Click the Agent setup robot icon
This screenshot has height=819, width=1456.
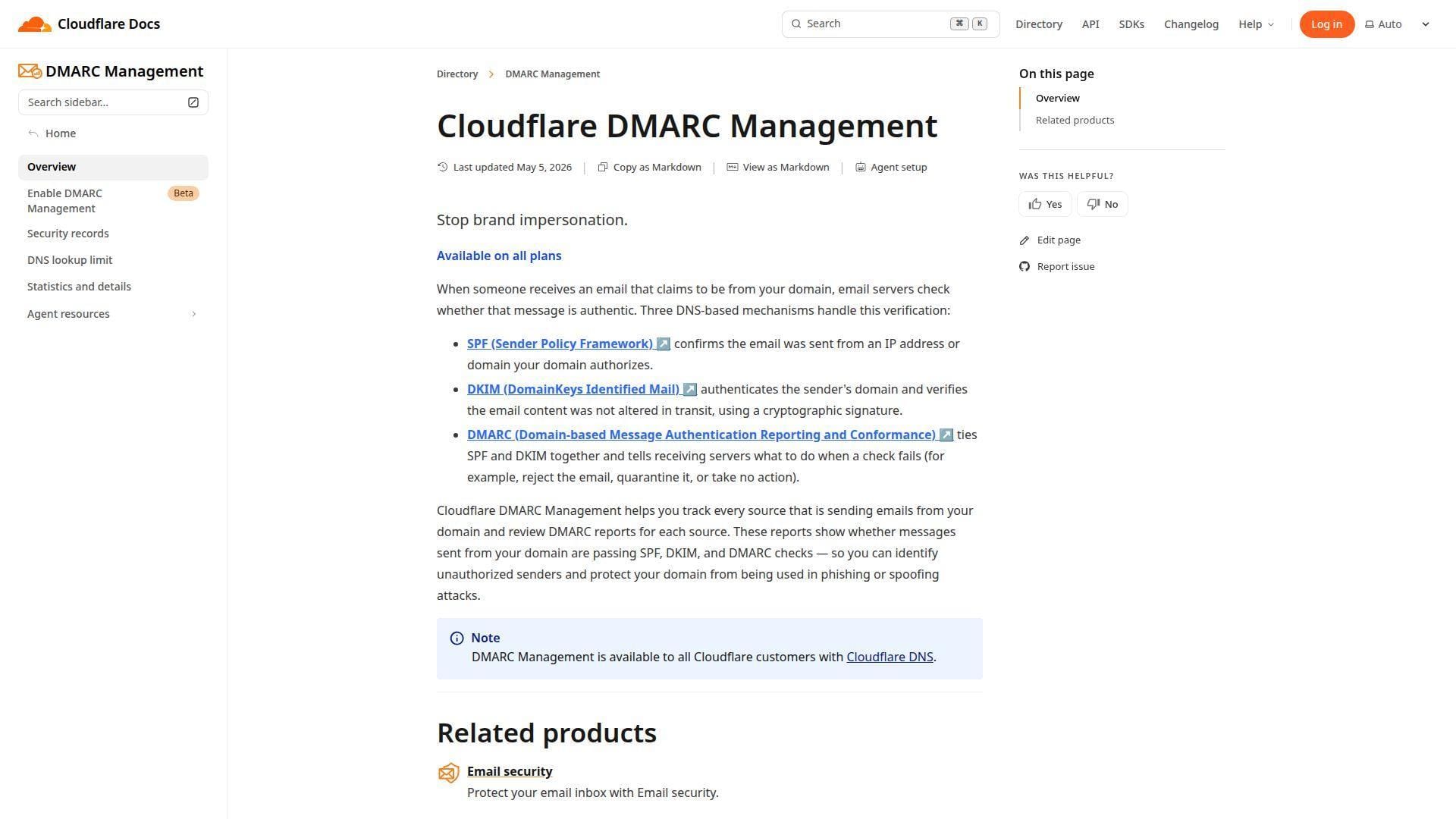pos(861,168)
